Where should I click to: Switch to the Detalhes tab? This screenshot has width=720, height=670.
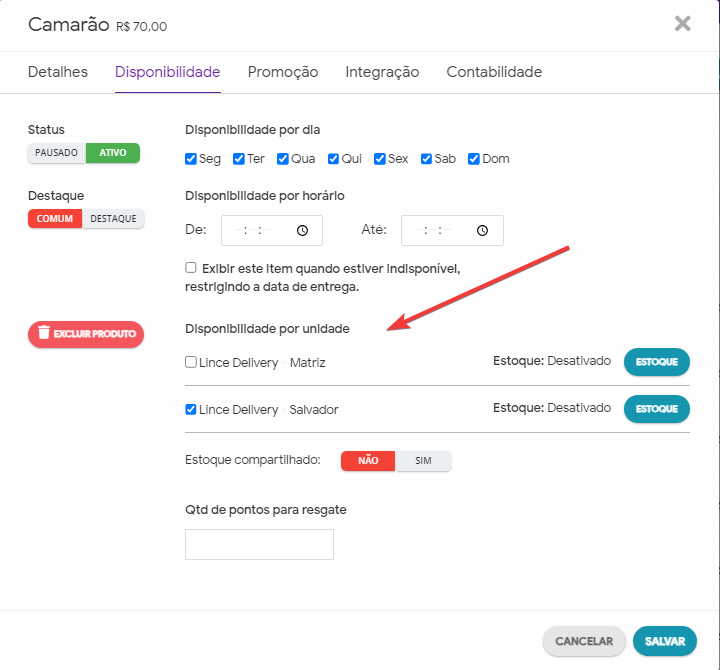pyautogui.click(x=58, y=72)
